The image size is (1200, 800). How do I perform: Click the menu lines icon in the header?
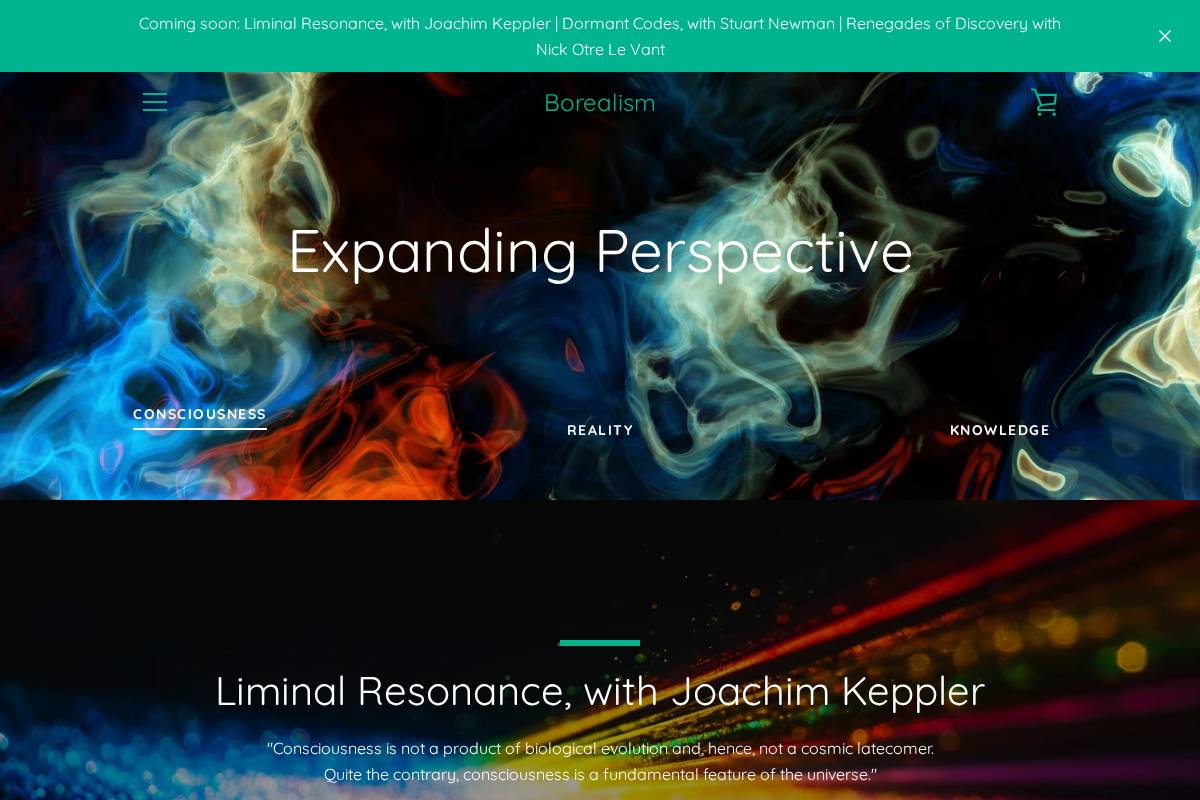155,102
